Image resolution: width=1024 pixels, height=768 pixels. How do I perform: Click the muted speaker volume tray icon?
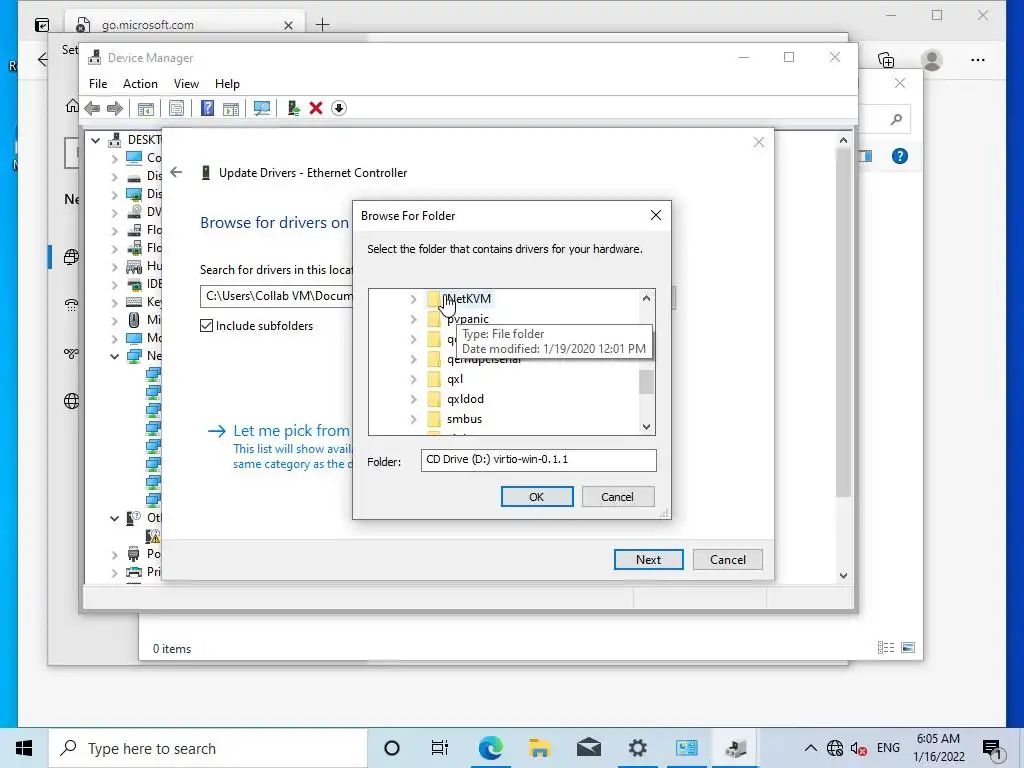click(859, 748)
